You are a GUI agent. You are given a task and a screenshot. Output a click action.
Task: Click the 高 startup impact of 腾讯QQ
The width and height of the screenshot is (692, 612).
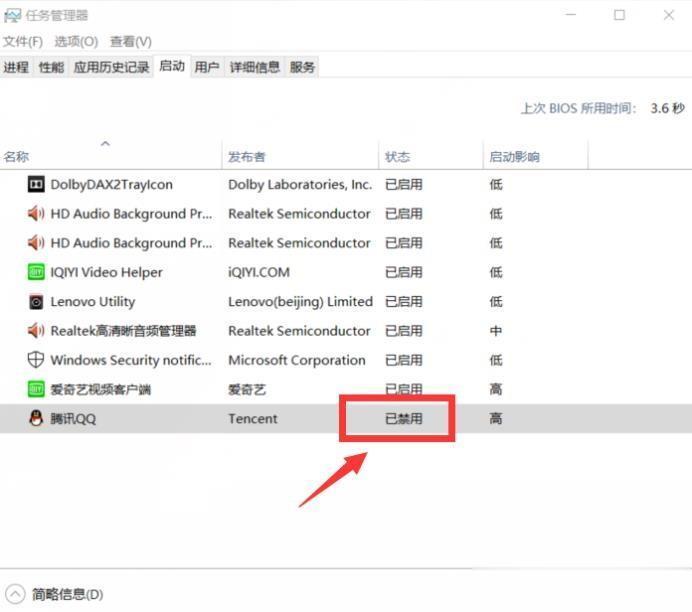pyautogui.click(x=496, y=418)
